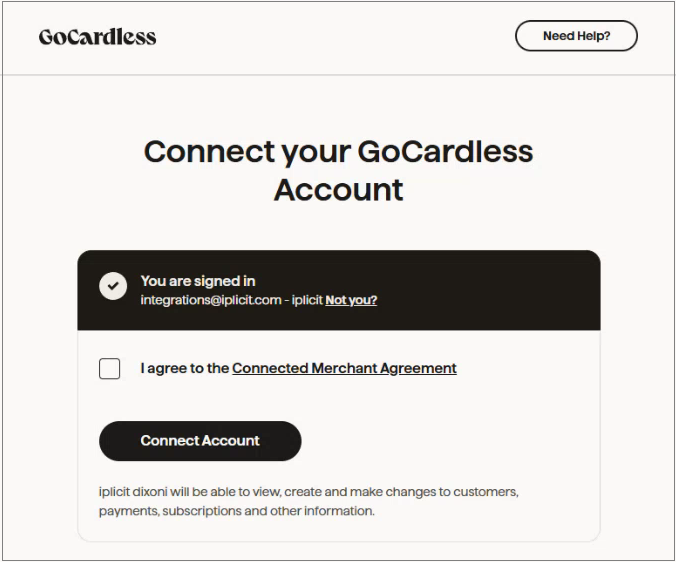This screenshot has height=562, width=676.
Task: Open the Connected Merchant Agreement link
Action: coord(344,368)
